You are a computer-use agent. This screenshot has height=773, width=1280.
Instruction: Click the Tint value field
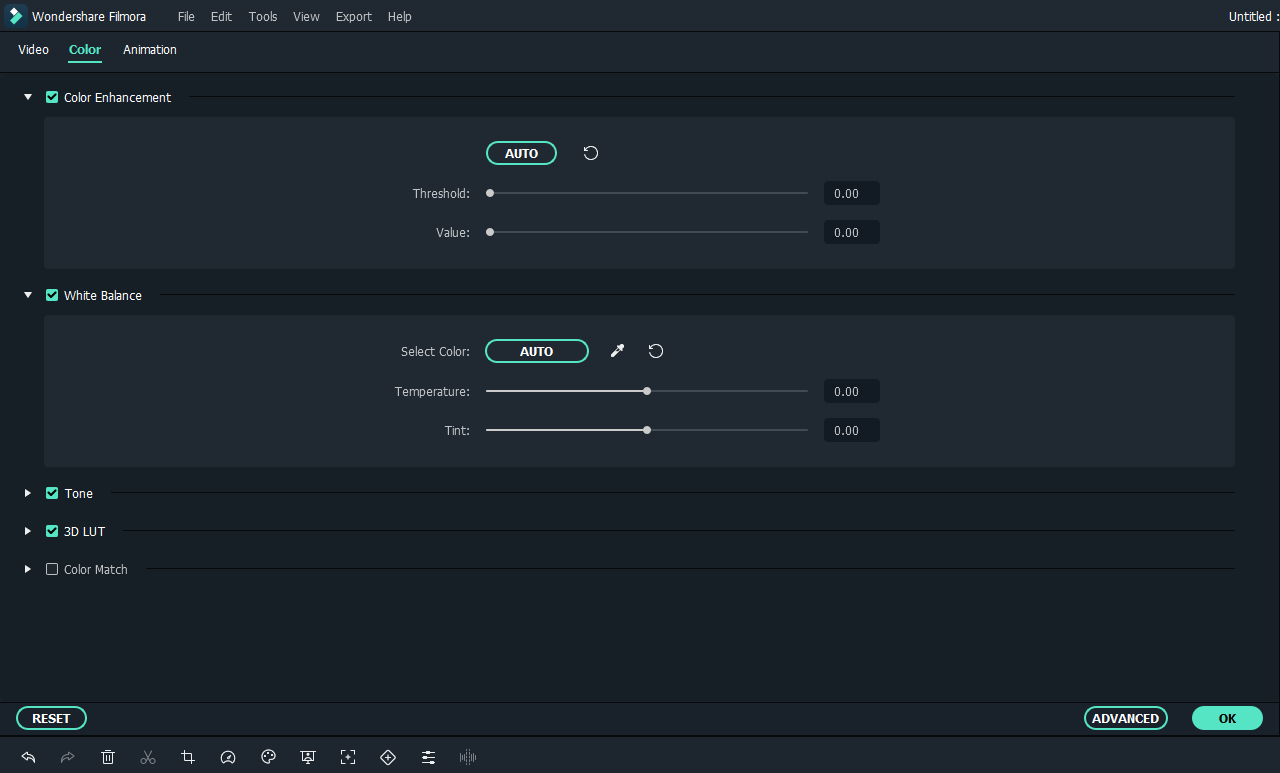[x=851, y=430]
